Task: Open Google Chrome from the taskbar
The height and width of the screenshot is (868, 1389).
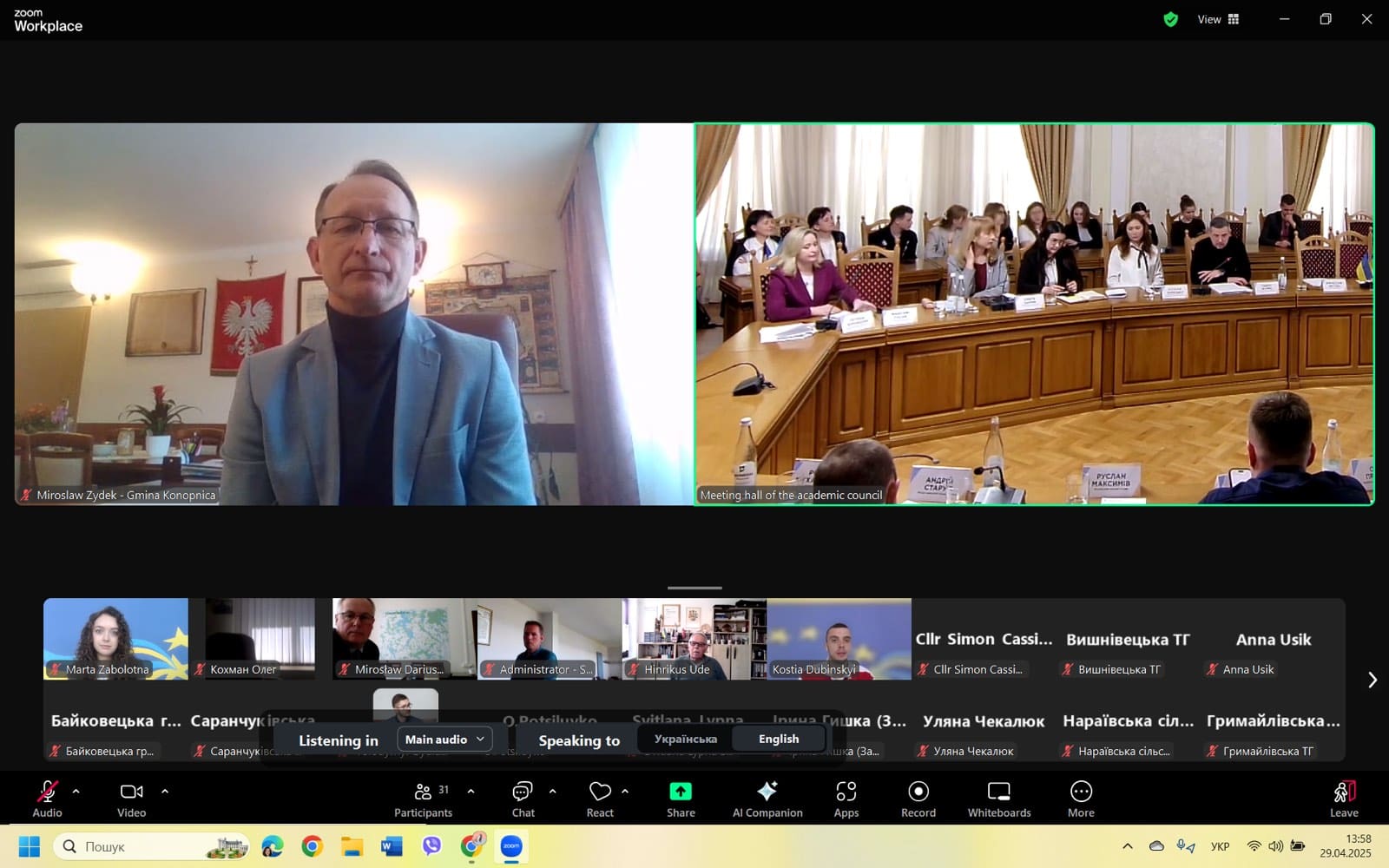Action: pos(313,846)
